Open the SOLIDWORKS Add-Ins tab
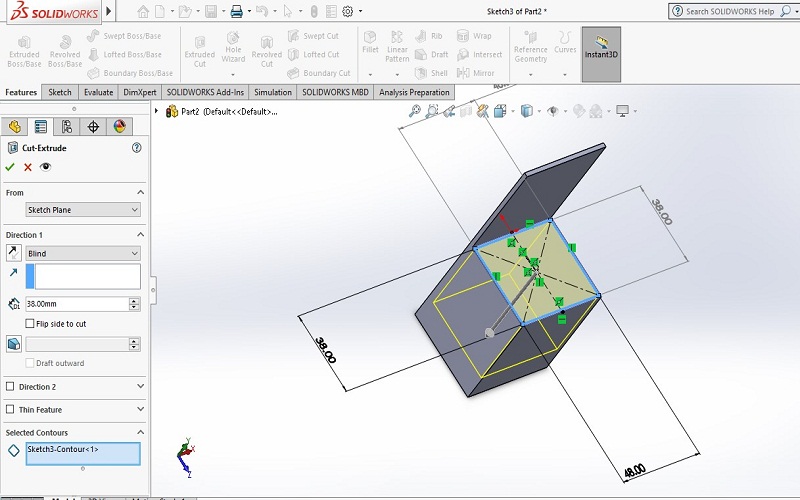Image resolution: width=800 pixels, height=500 pixels. [205, 92]
